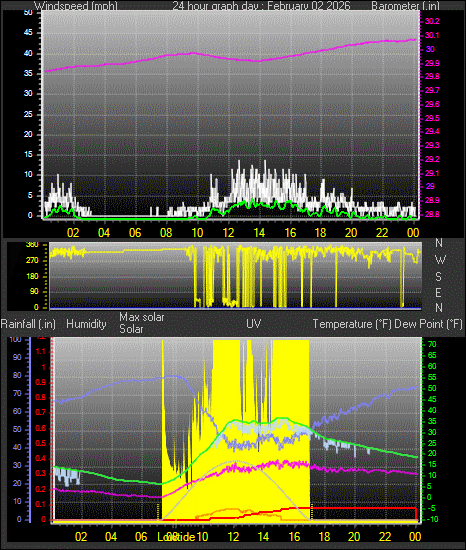
Task: Click the "Rainfall (.in)" legend label
Action: point(28,324)
